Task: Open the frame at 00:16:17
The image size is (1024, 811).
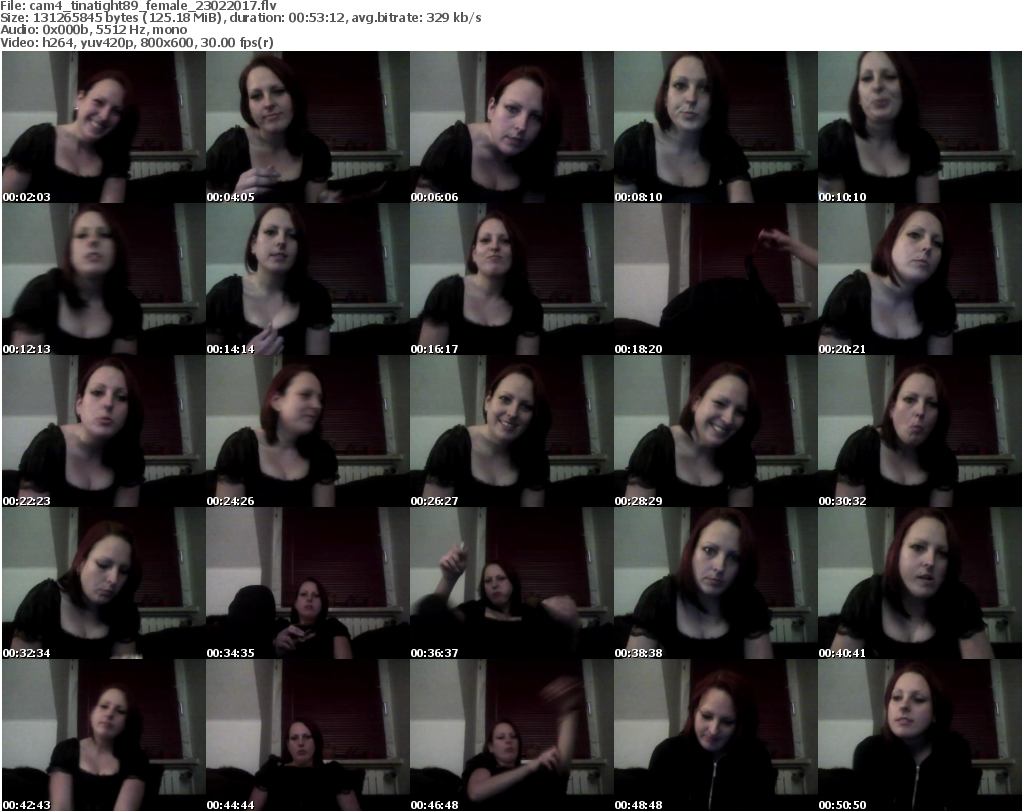Action: (511, 279)
